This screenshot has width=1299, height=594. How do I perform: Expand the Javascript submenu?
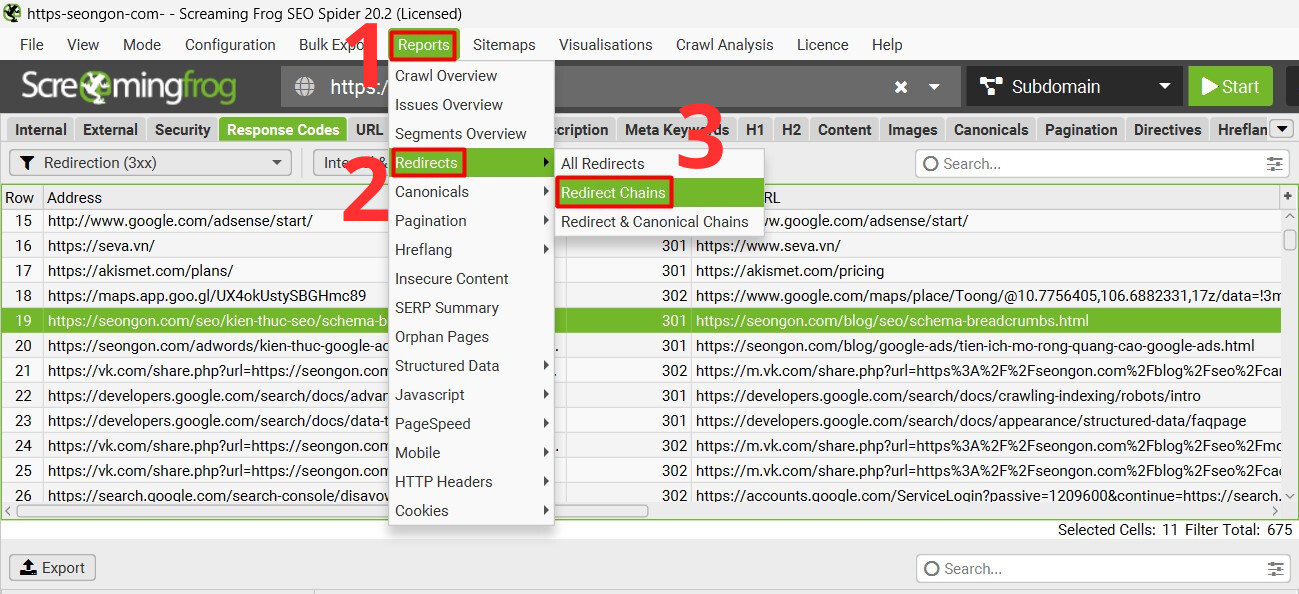tap(471, 395)
